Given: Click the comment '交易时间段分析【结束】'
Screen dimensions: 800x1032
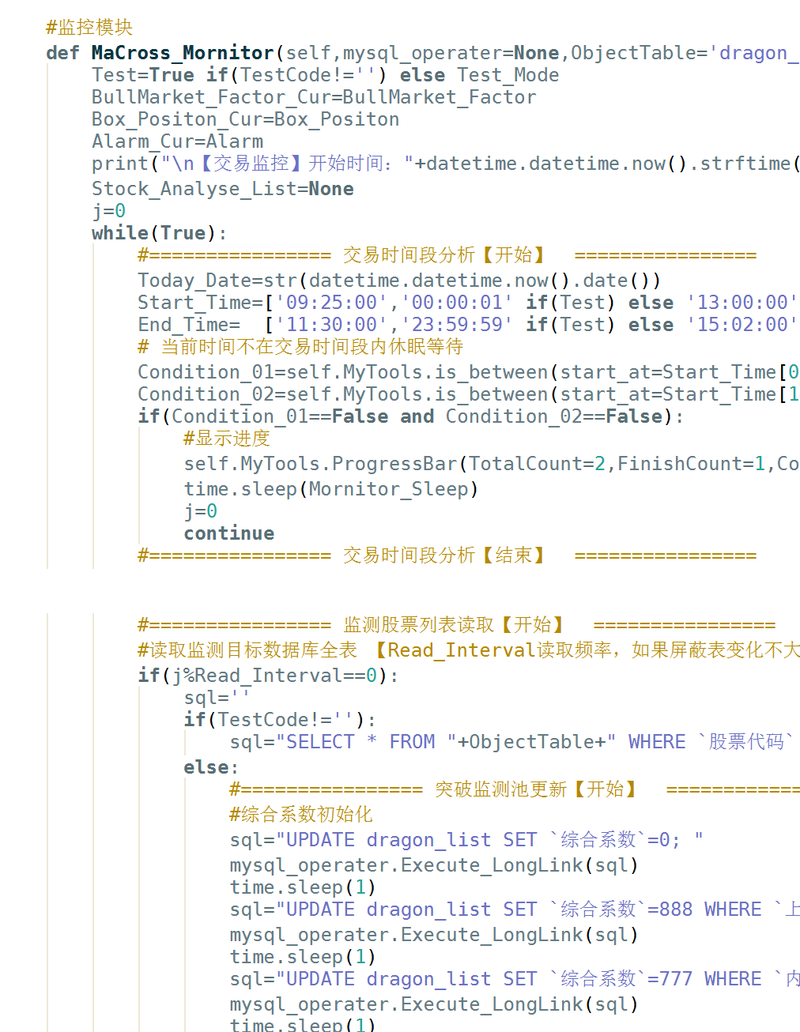Looking at the screenshot, I should click(447, 555).
